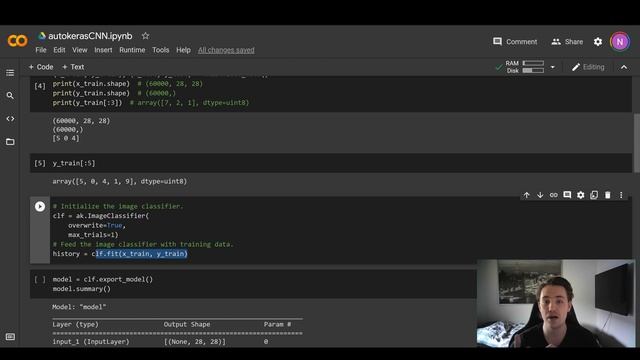Collapse the header with the chevron
The image size is (640, 360).
624,67
